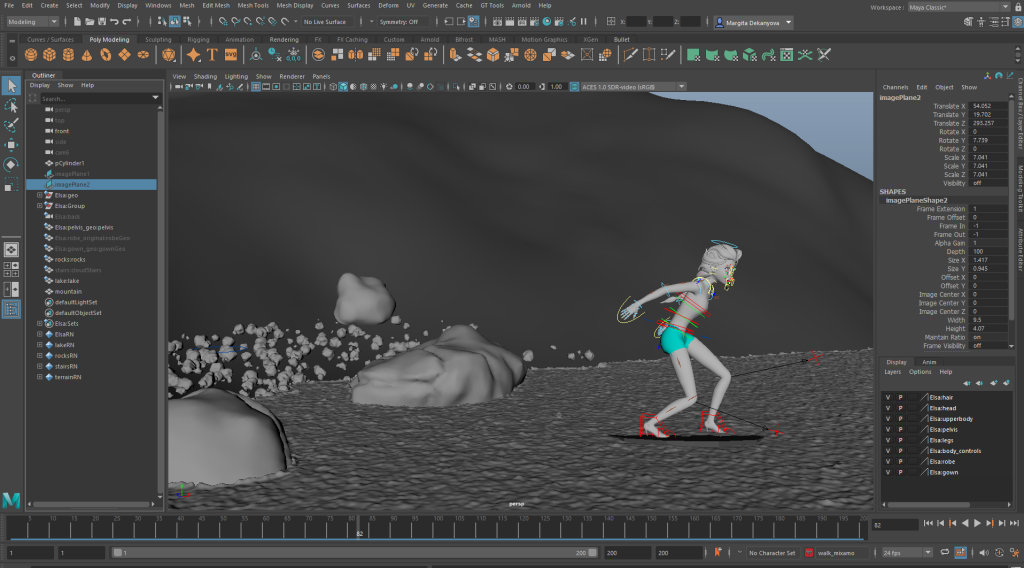The height and width of the screenshot is (568, 1024).
Task: Create a polygon cone from shelf
Action: 87,55
